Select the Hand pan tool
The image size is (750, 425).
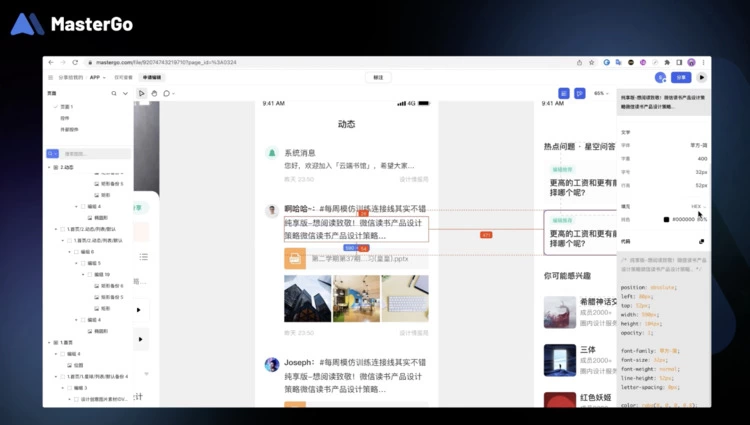point(154,93)
